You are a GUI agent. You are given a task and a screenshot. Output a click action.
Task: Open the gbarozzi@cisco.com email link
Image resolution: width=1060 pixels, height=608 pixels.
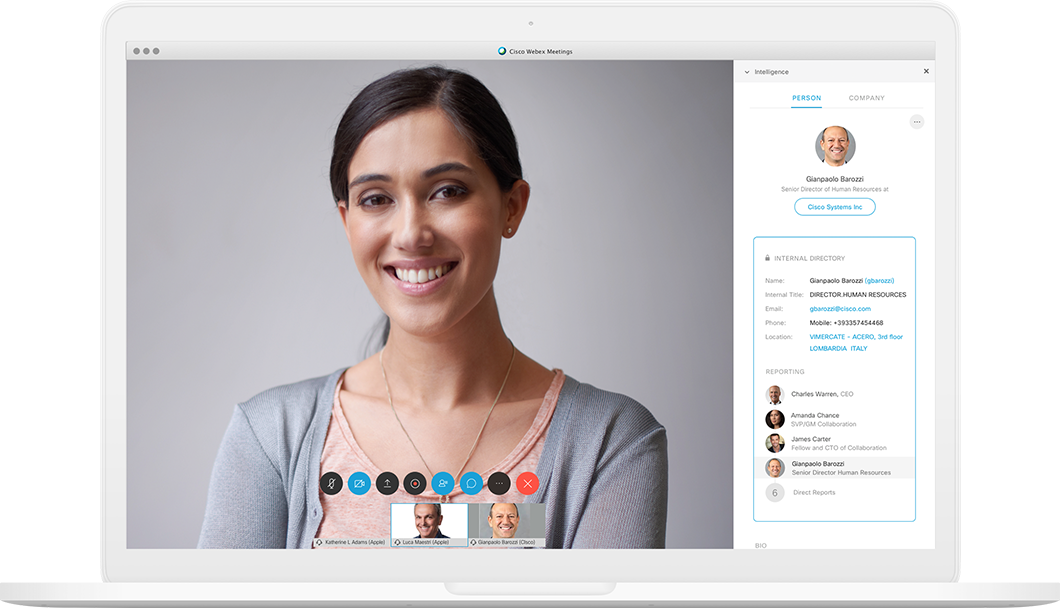840,309
